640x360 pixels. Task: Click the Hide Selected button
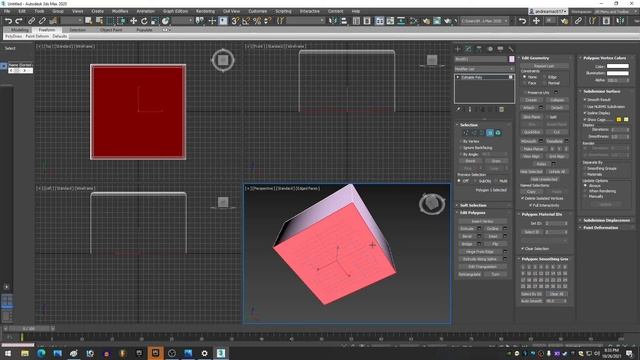coord(532,172)
